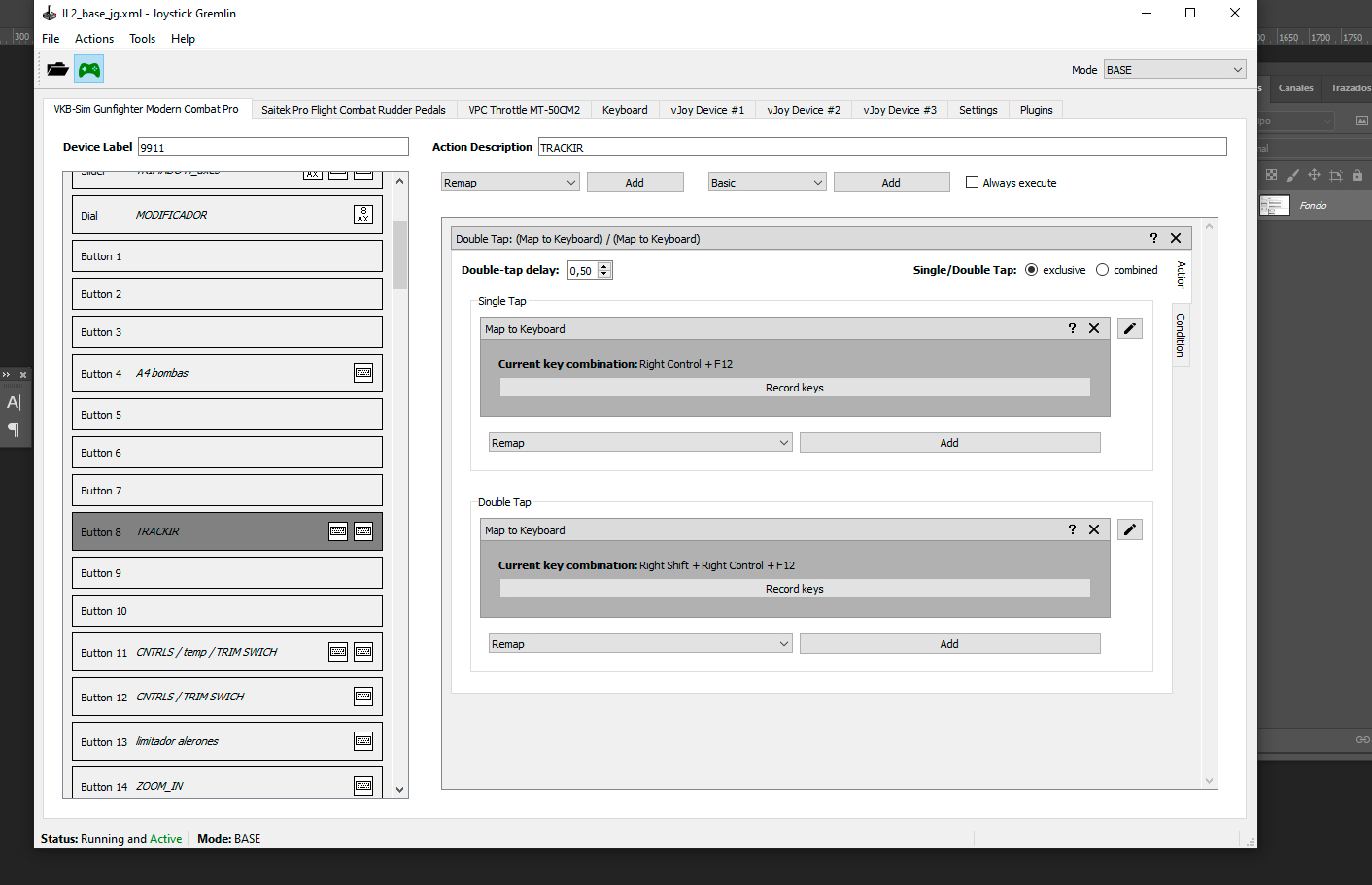The width and height of the screenshot is (1372, 885).
Task: Click axis icon on MODIFICADOR dial row
Action: pos(363,215)
